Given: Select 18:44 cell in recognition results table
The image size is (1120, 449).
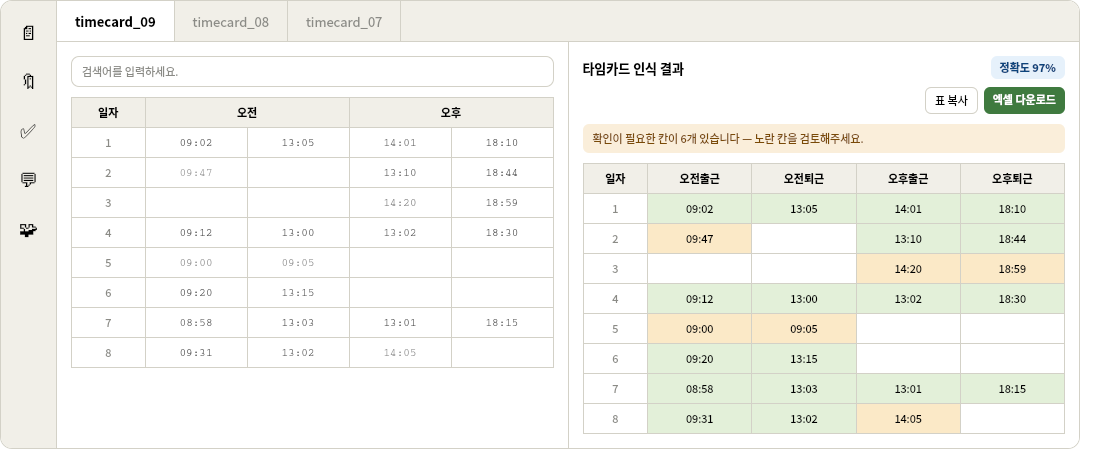Looking at the screenshot, I should point(1012,239).
